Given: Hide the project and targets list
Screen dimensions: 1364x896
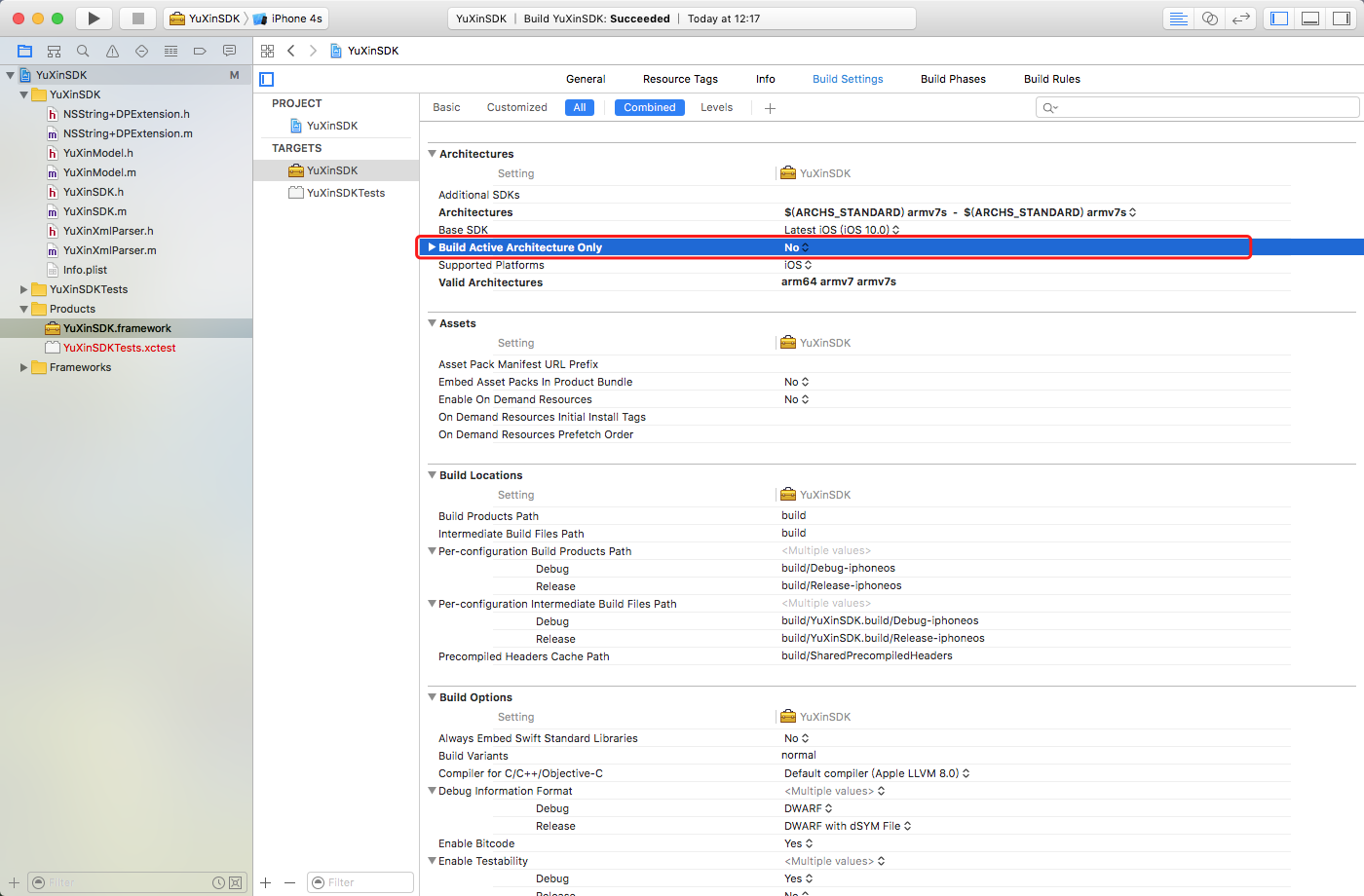Looking at the screenshot, I should 267,79.
